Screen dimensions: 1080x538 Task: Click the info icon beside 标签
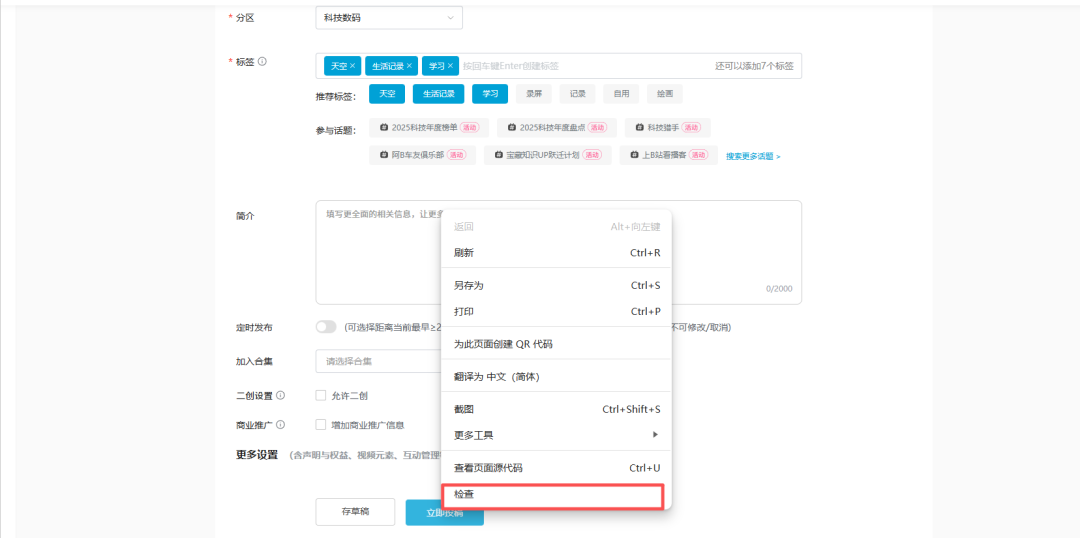pyautogui.click(x=262, y=61)
